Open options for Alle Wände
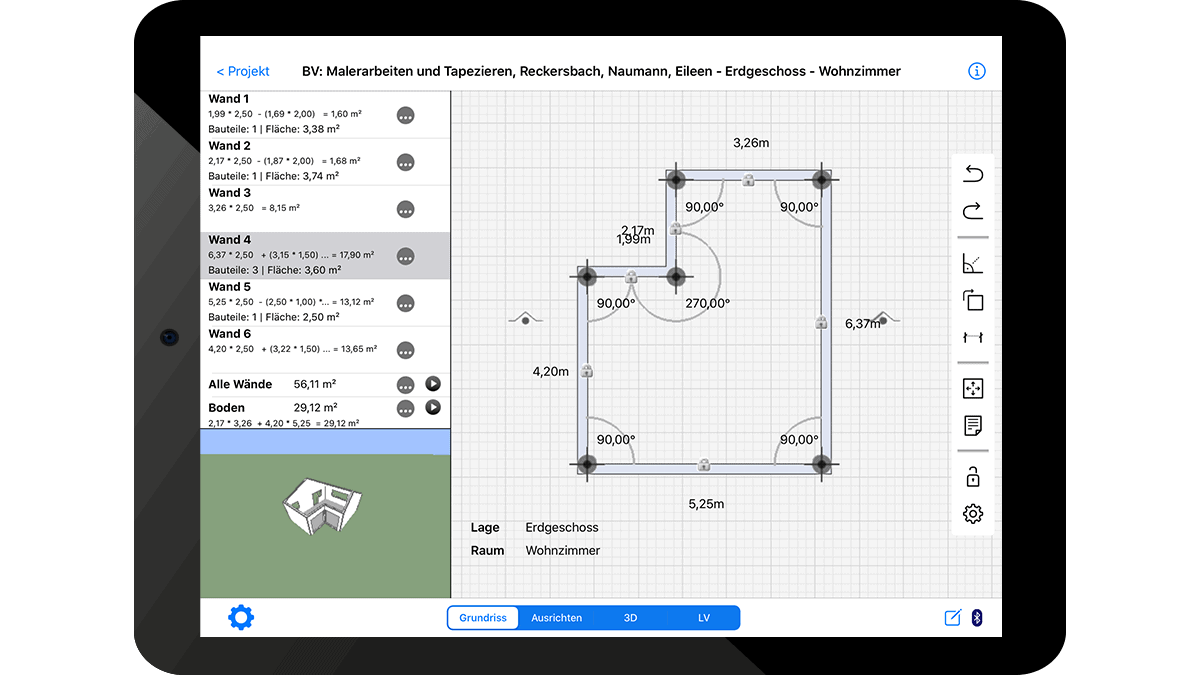 (x=405, y=384)
